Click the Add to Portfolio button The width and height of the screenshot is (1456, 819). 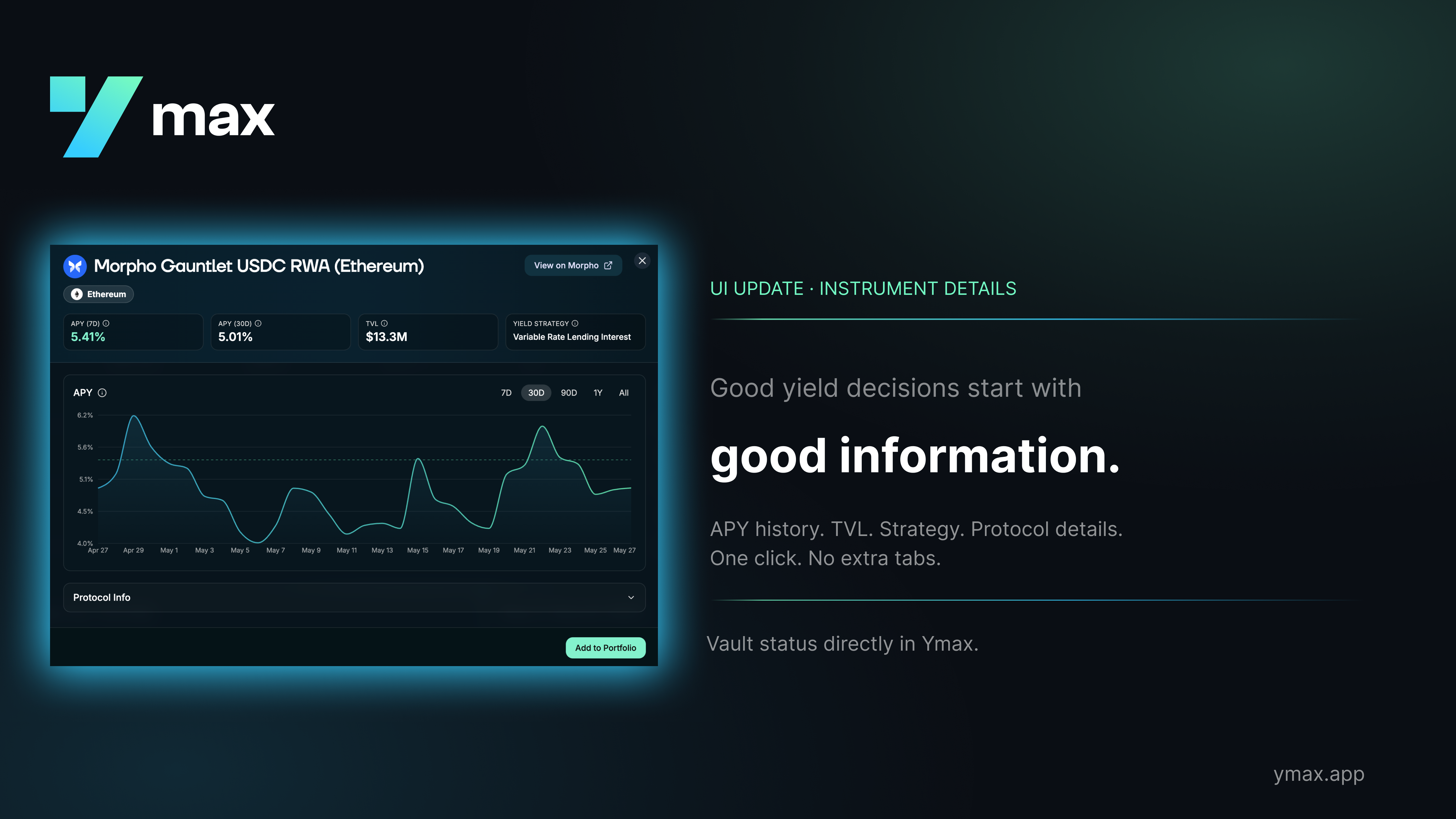(605, 648)
